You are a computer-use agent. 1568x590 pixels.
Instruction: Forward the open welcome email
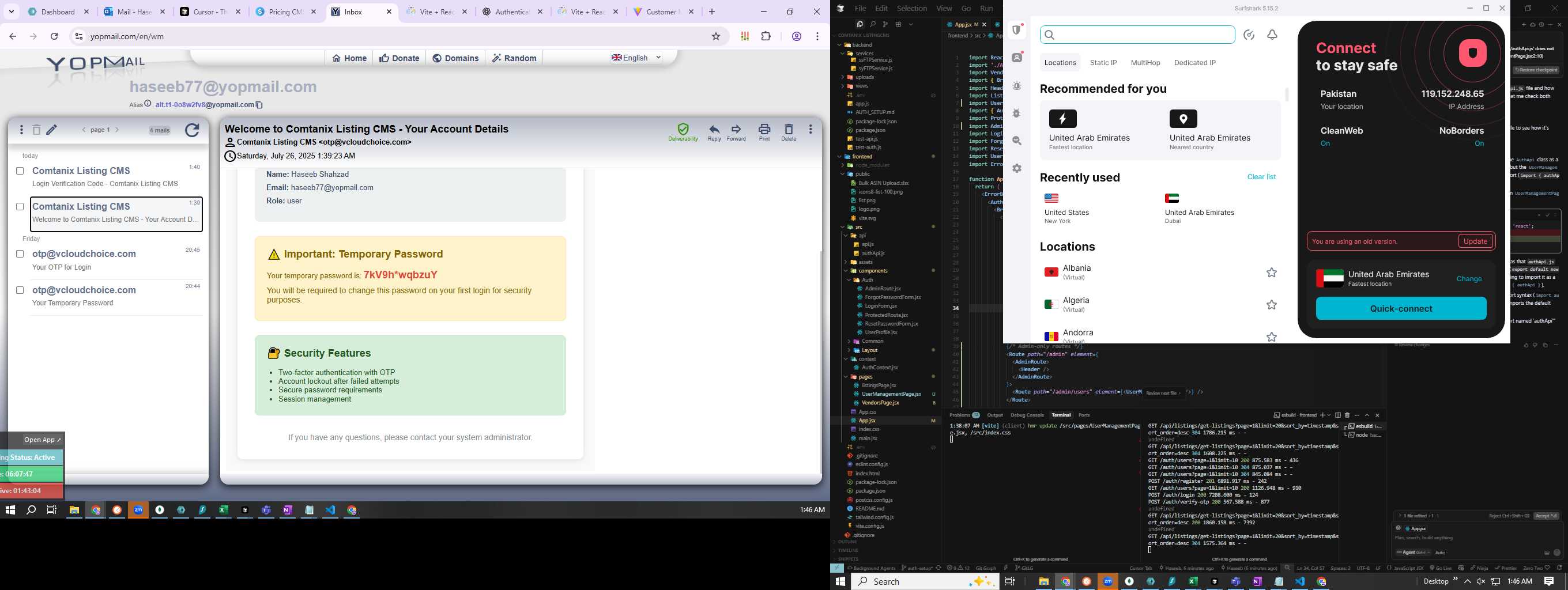click(x=736, y=132)
